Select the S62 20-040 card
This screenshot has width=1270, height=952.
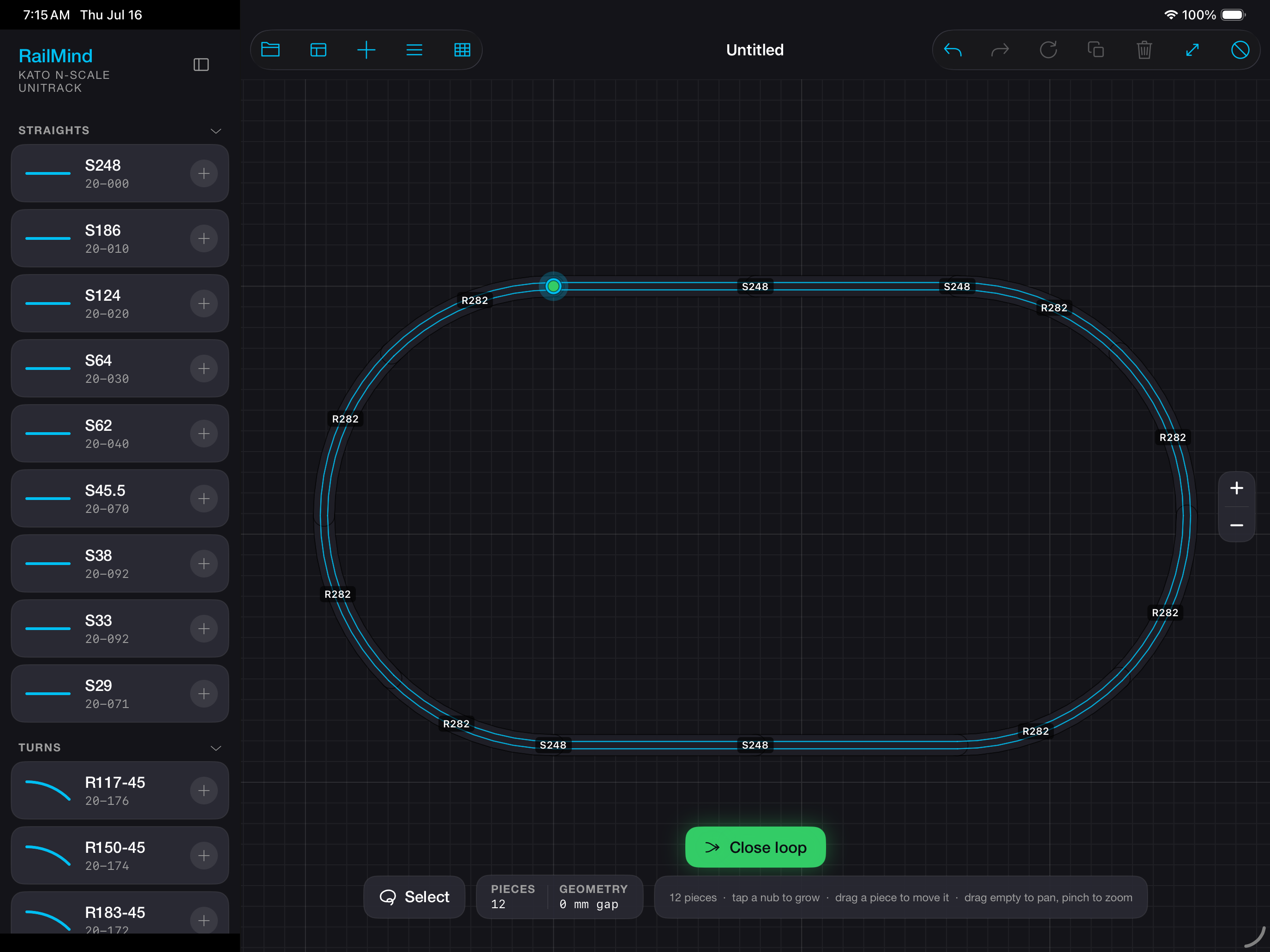click(x=120, y=433)
